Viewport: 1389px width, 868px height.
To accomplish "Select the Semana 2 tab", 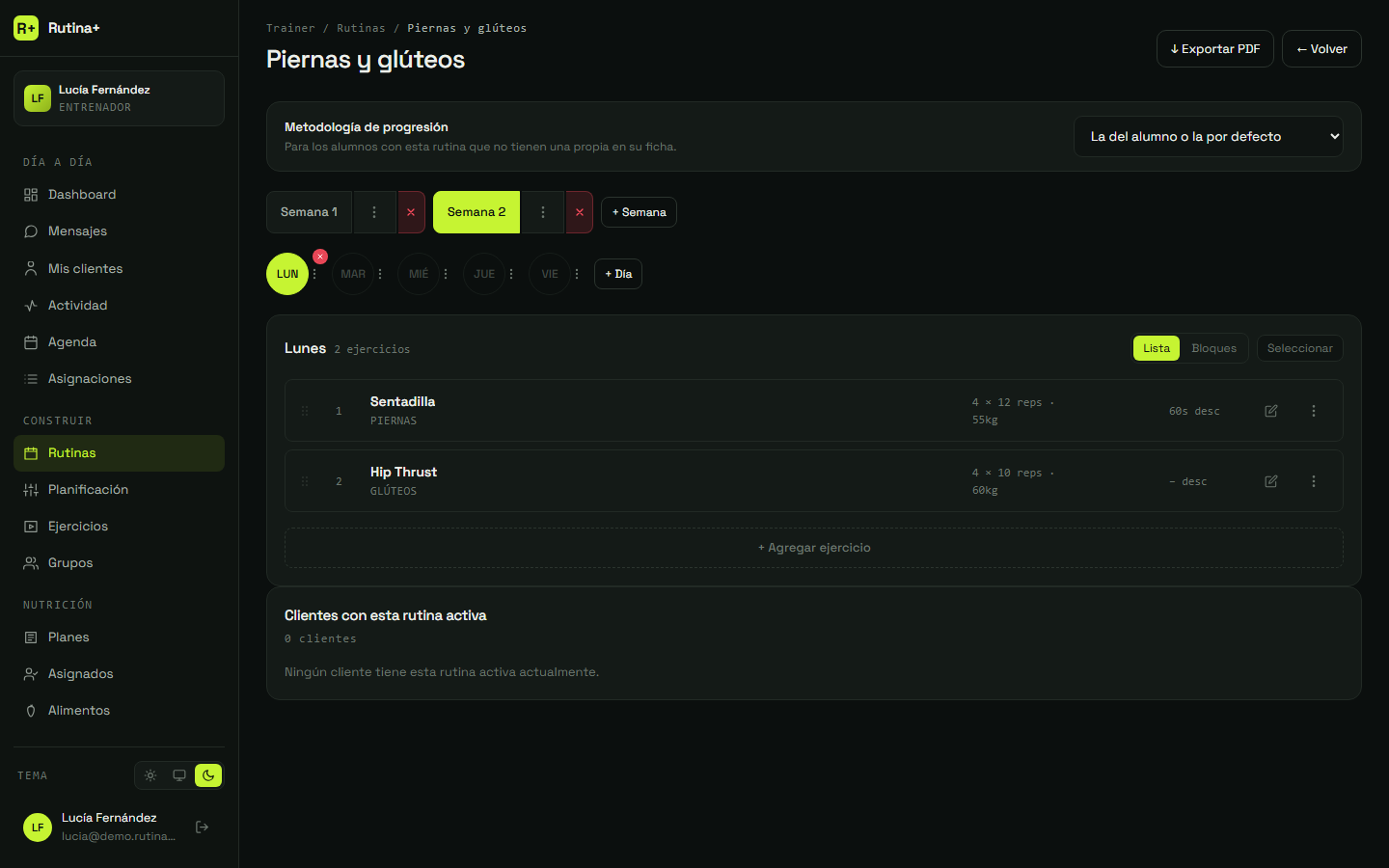I will [x=477, y=212].
